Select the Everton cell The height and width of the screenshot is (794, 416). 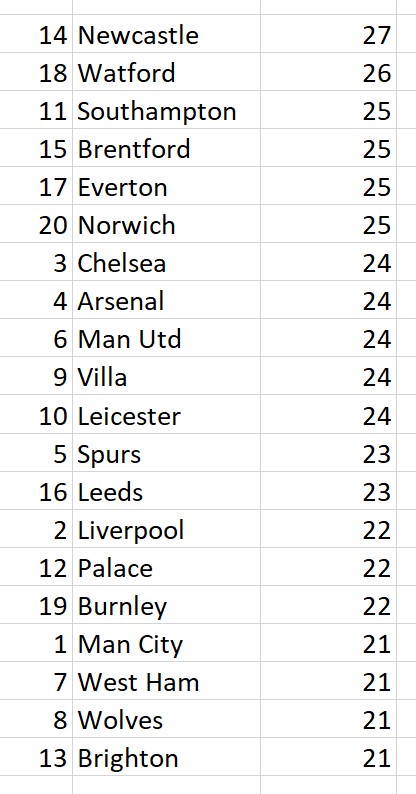(x=167, y=186)
